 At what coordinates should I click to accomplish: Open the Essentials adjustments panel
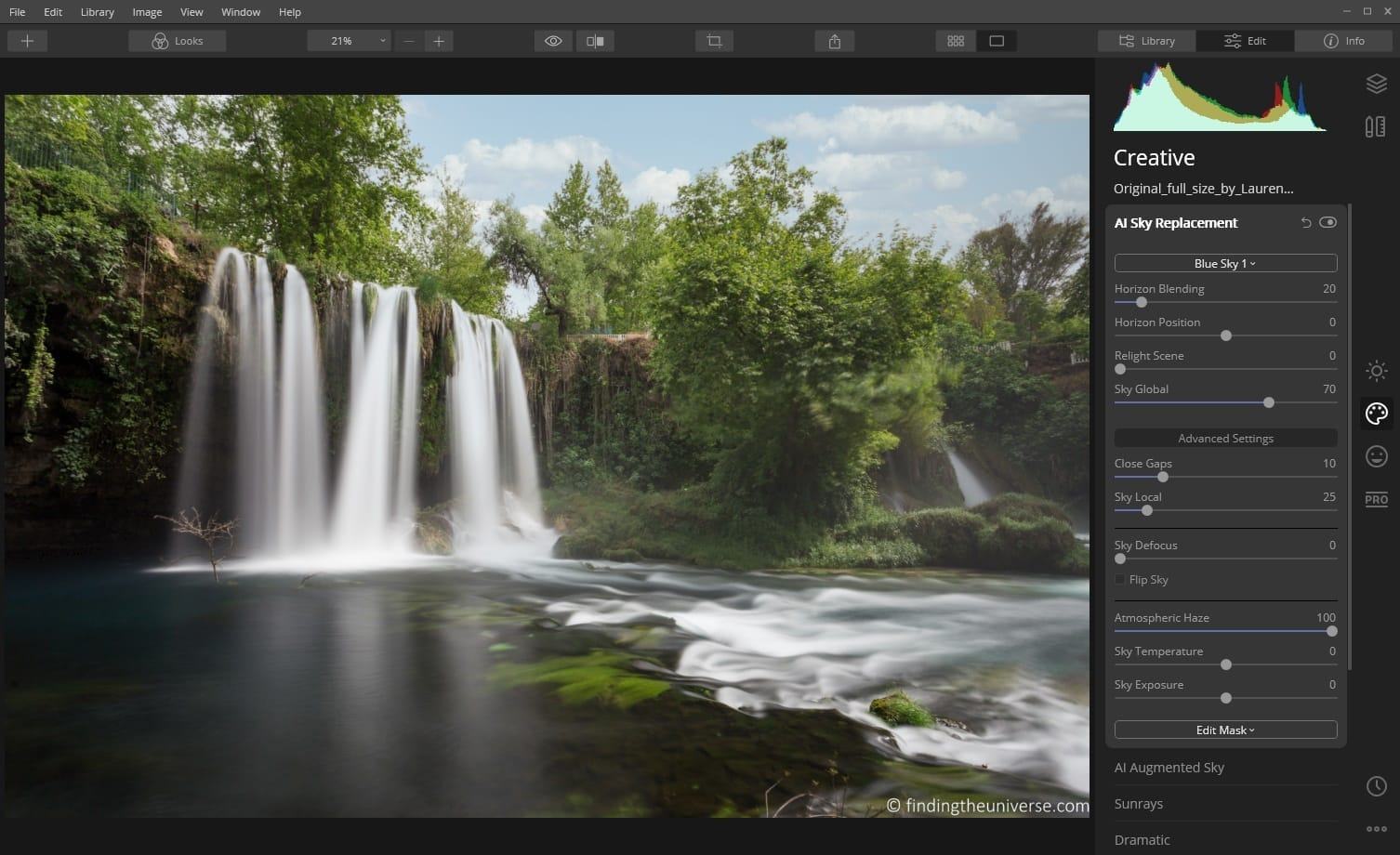[1376, 371]
